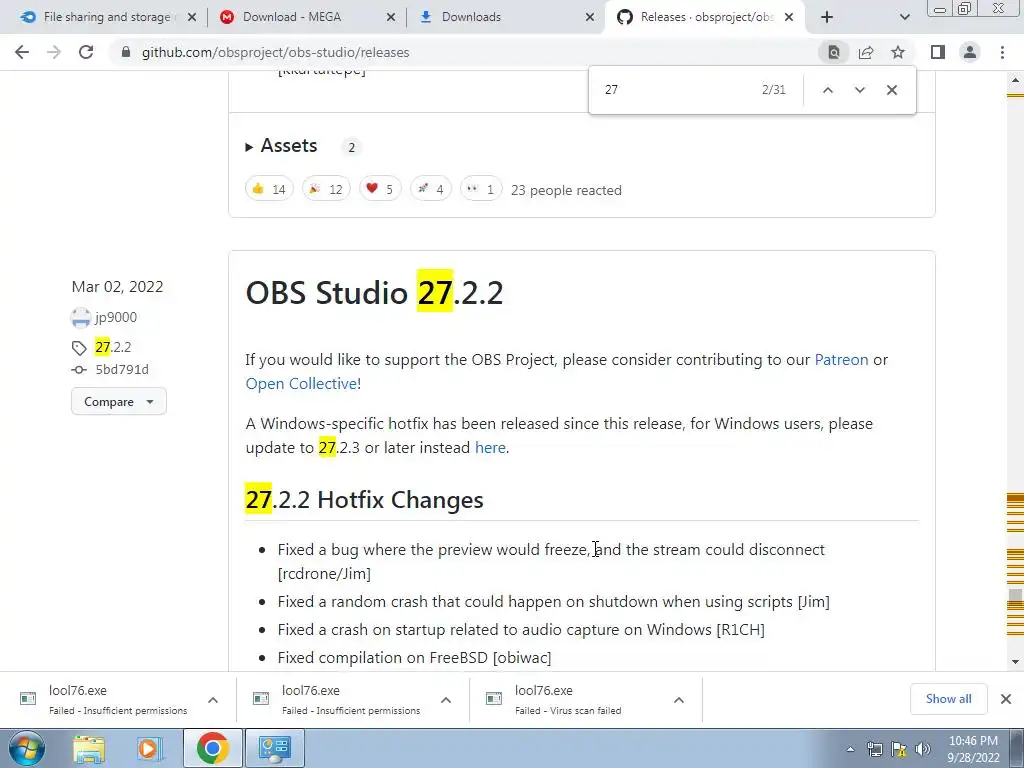
Task: Open the Chrome profile avatar
Action: pyautogui.click(x=970, y=52)
